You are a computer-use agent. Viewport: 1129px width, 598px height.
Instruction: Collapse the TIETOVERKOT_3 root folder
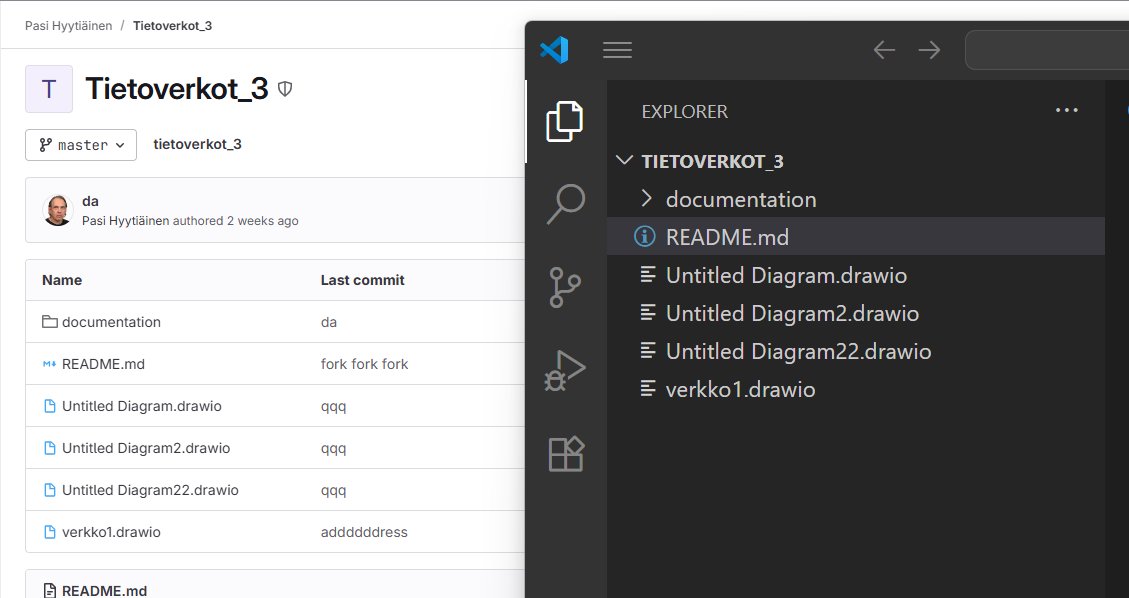coord(711,161)
